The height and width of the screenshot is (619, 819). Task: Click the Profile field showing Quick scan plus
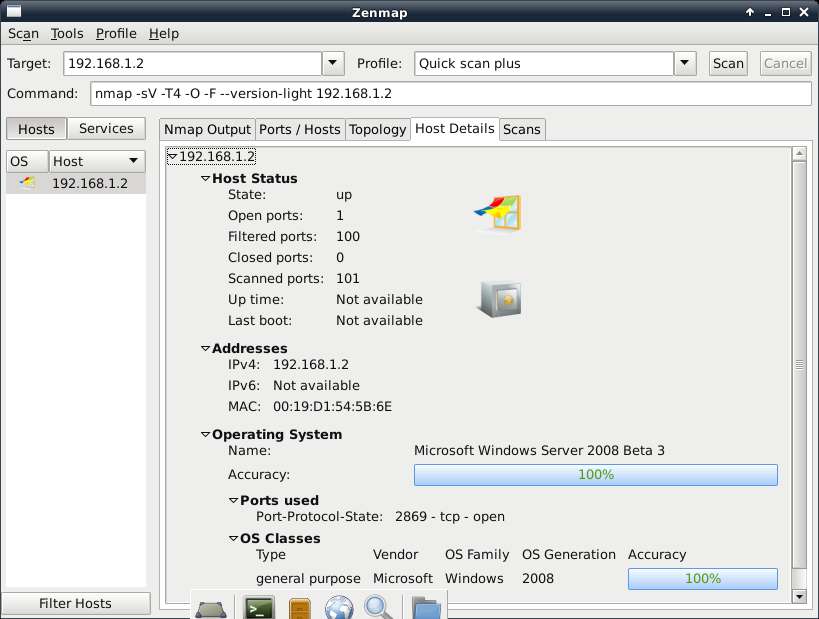pyautogui.click(x=544, y=63)
